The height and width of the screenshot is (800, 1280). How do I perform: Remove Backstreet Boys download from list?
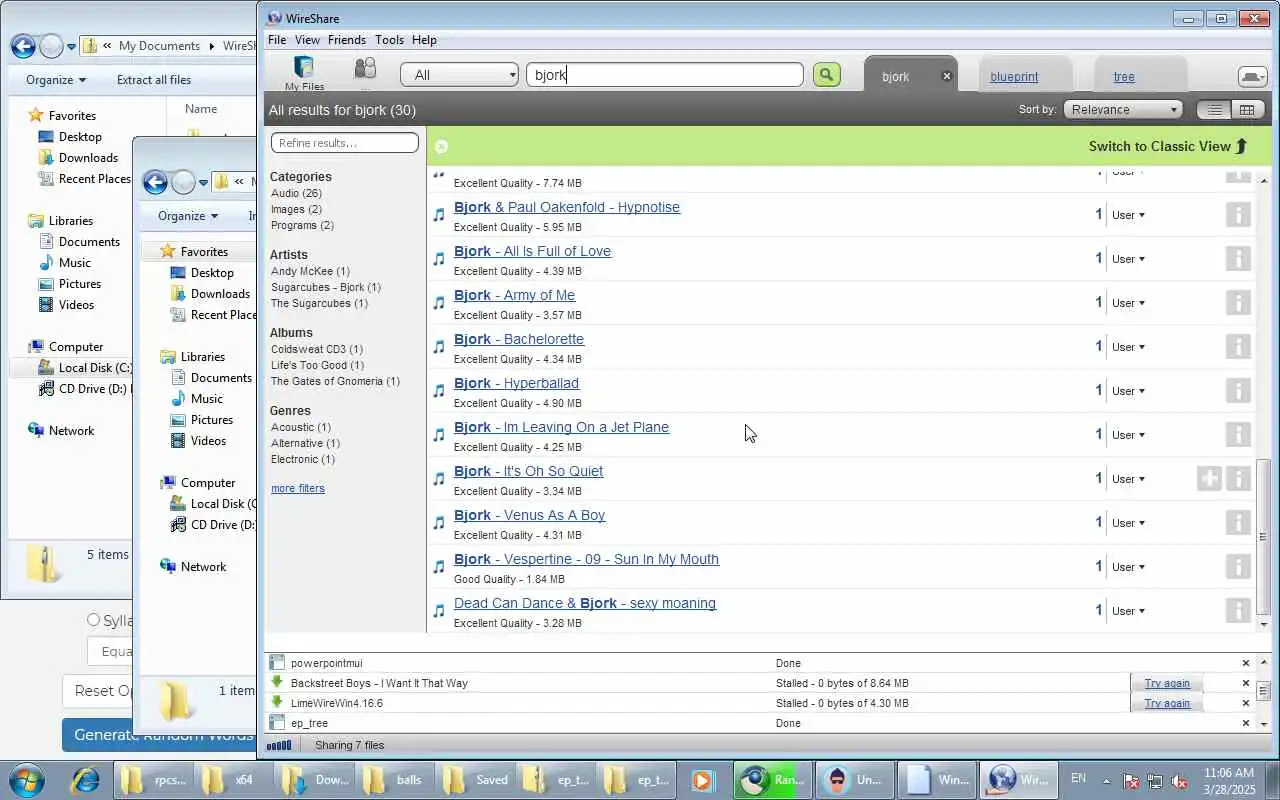tap(1246, 683)
